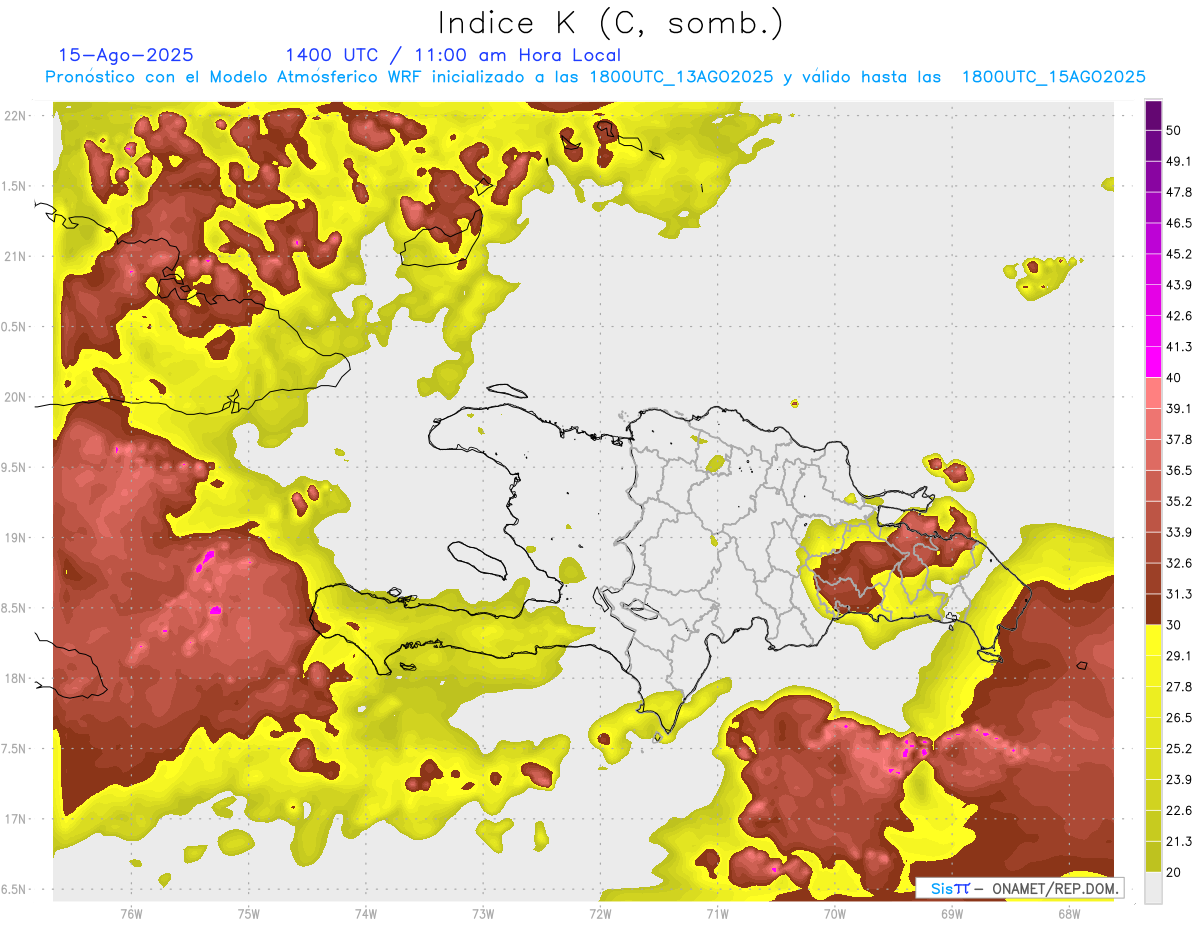Click colorbar value "43.9"
1200x927 pixels.
(1178, 285)
